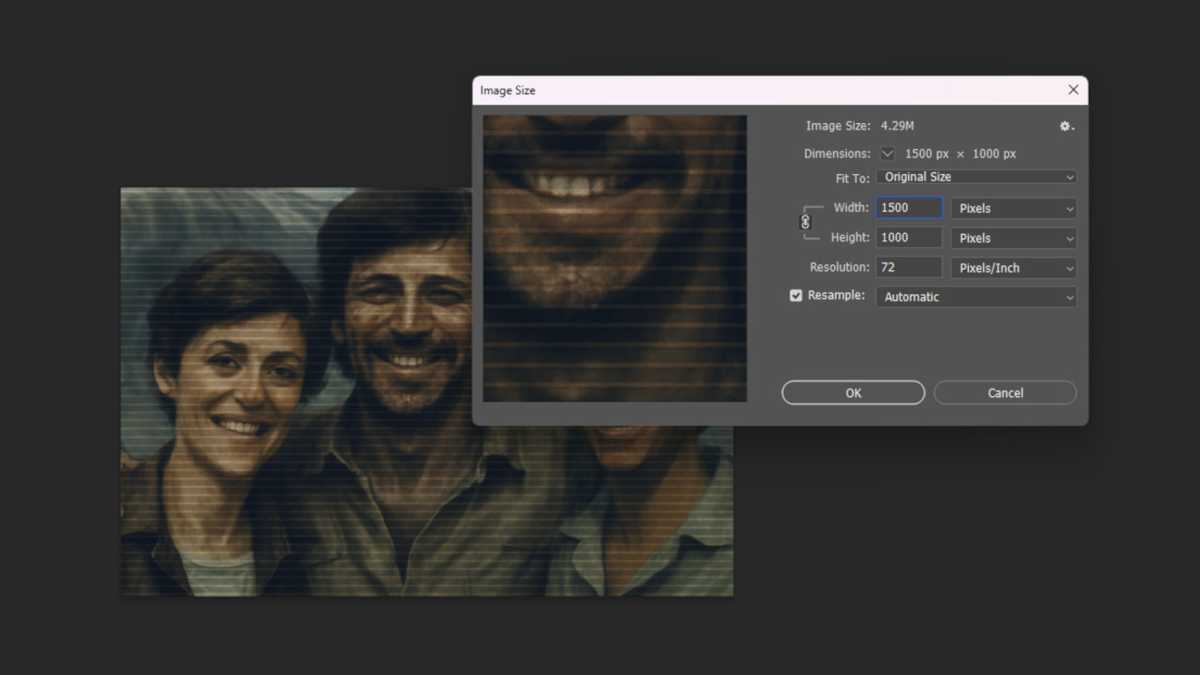Click the zoomed smile preview thumbnail
The height and width of the screenshot is (675, 1200).
[x=614, y=257]
